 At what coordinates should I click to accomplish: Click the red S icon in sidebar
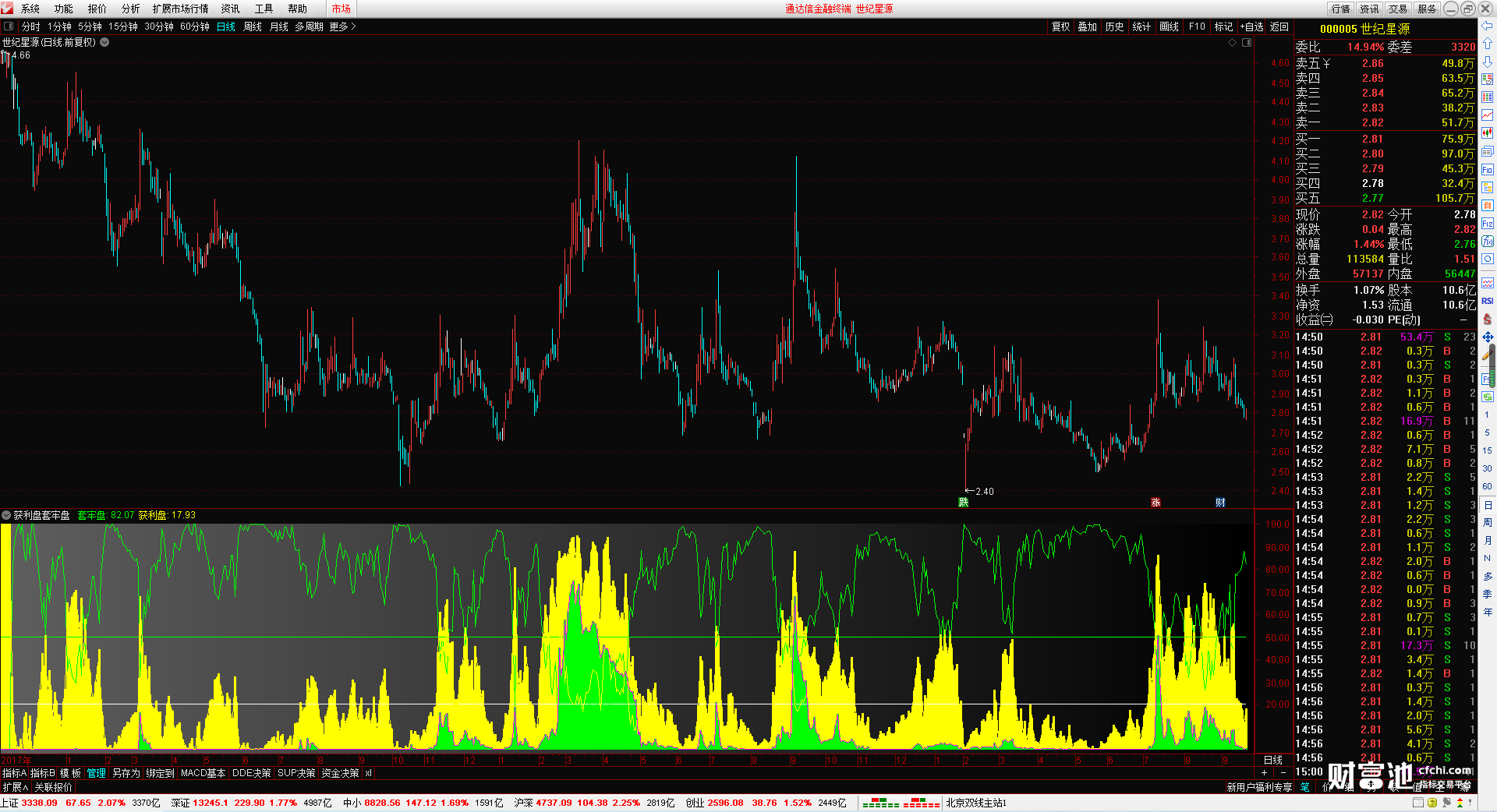(1488, 319)
